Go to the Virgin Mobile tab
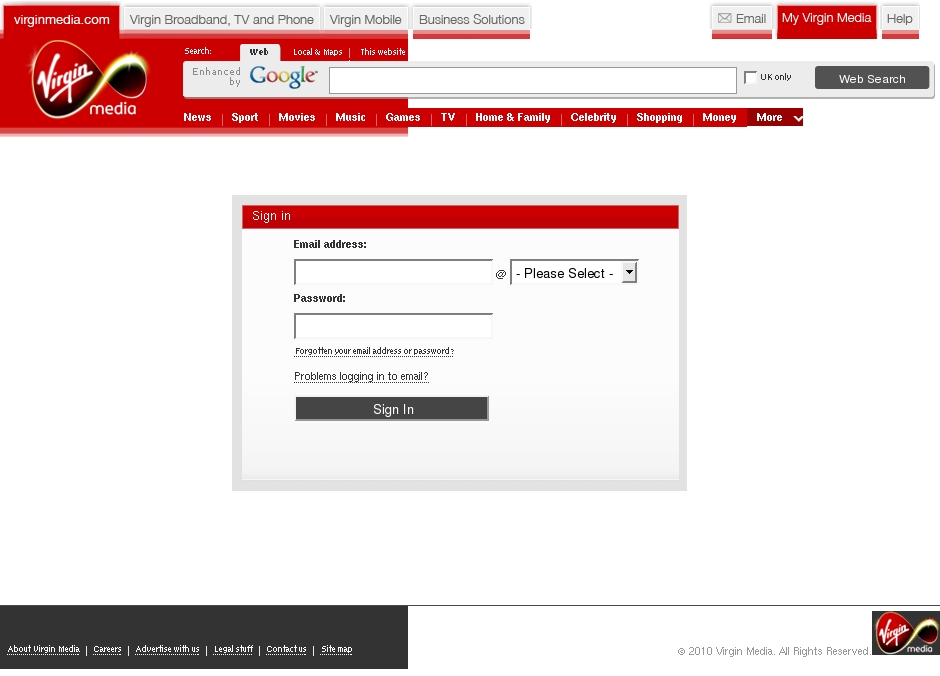This screenshot has height=676, width=940. pos(366,20)
